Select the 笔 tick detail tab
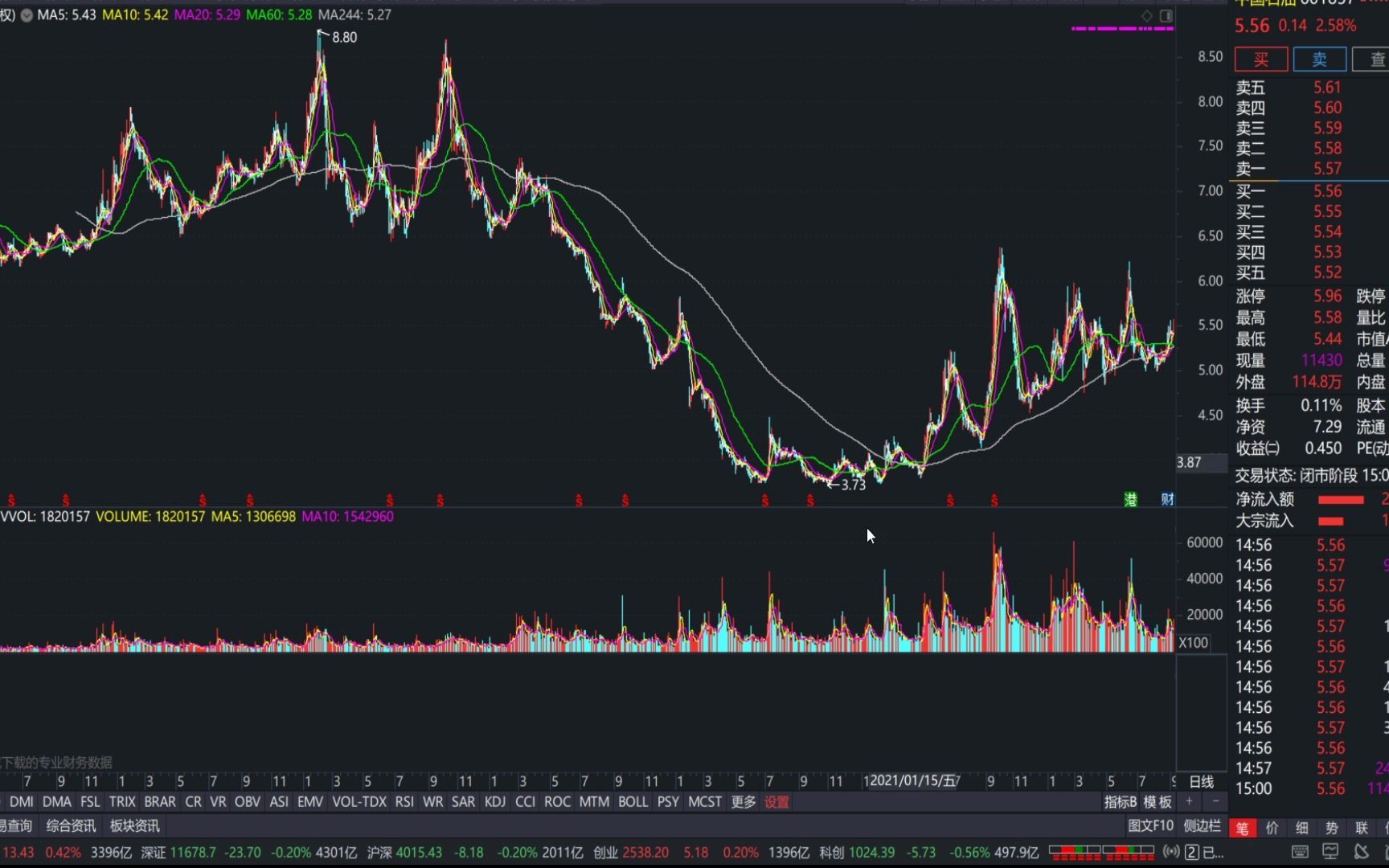This screenshot has height=868, width=1389. (1243, 828)
